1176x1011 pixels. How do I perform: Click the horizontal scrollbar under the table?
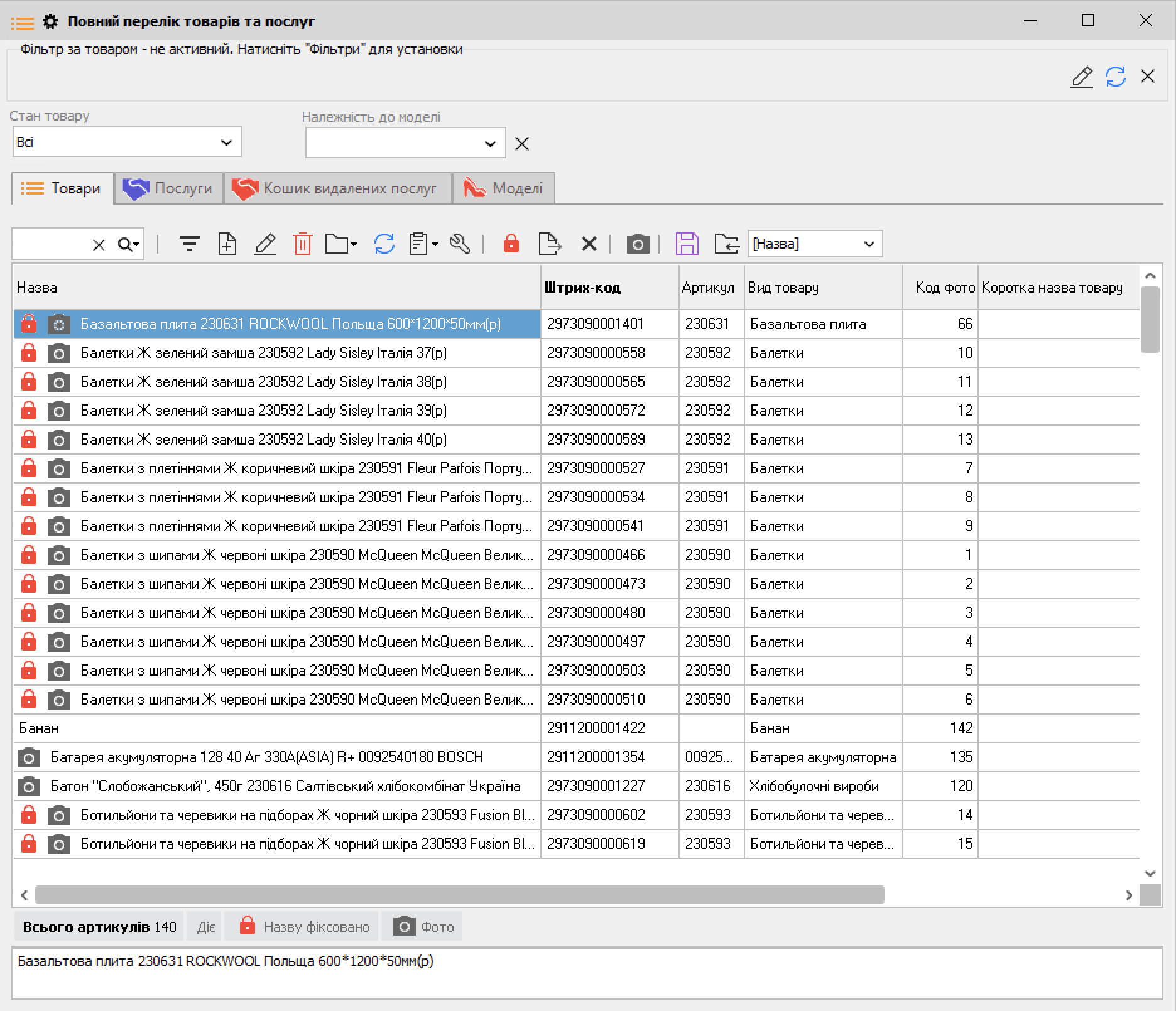point(459,895)
